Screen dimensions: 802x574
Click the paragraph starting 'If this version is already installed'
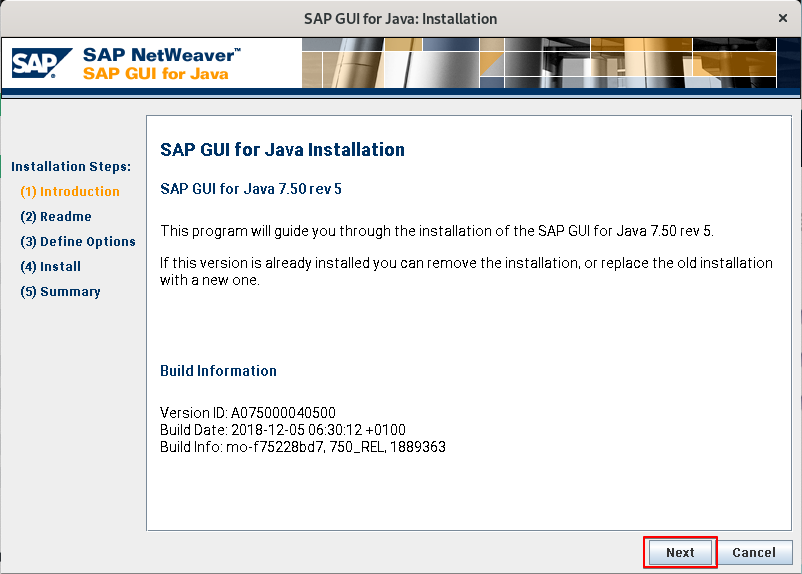point(466,271)
